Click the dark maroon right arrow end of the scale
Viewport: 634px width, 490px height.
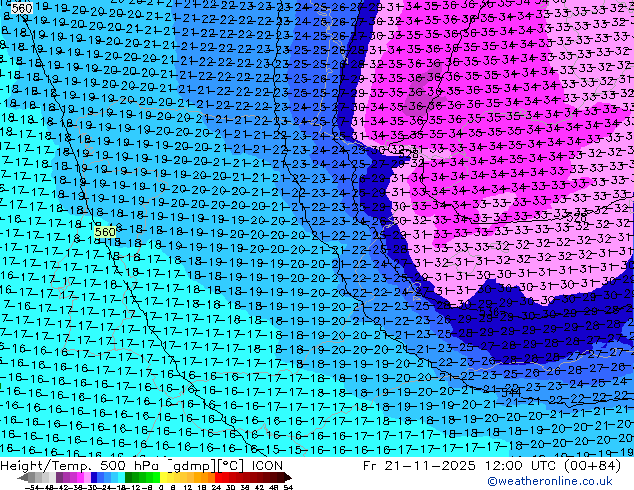tap(287, 477)
